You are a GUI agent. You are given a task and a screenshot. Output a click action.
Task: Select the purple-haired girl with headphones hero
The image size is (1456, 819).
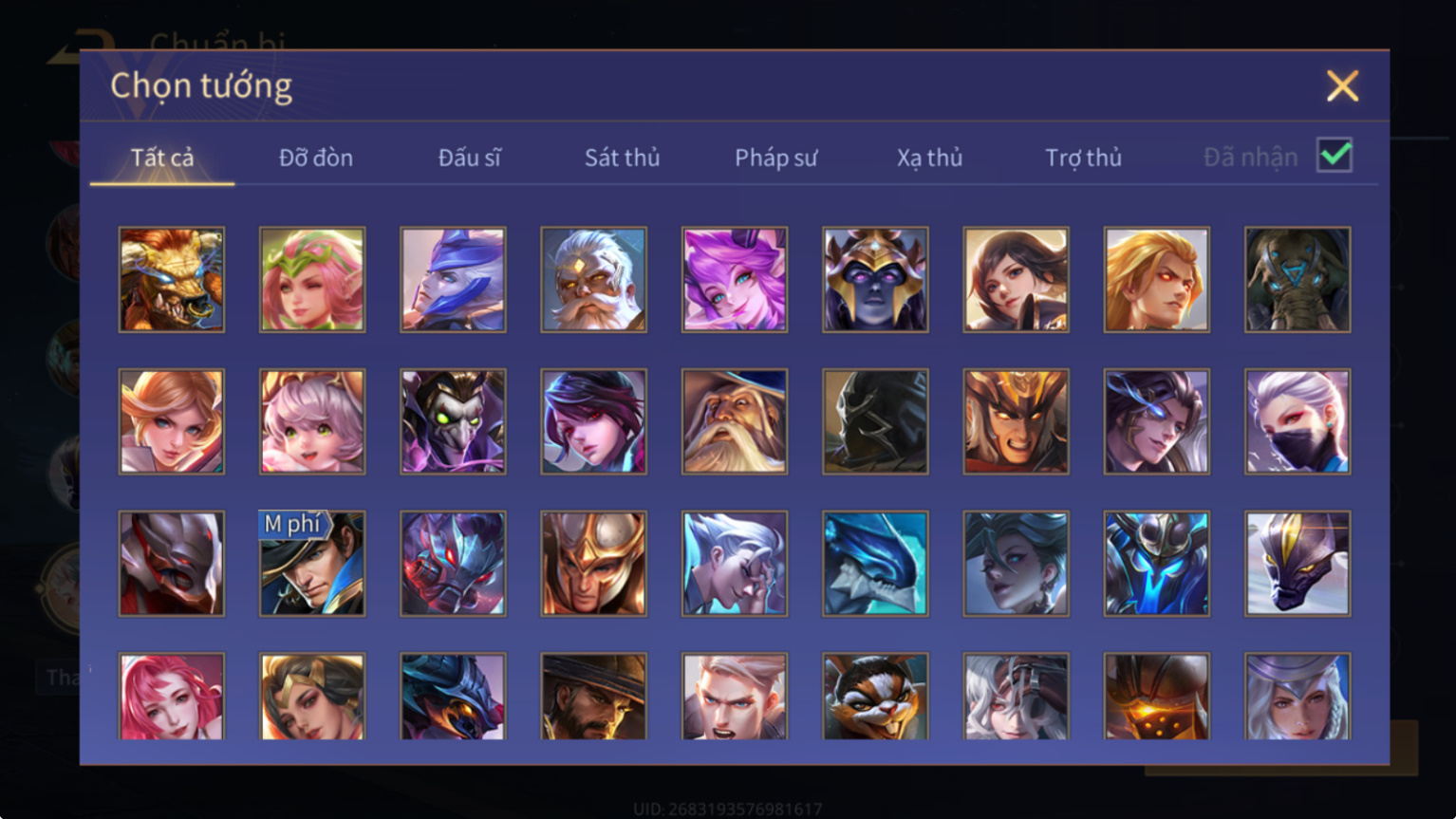point(735,279)
